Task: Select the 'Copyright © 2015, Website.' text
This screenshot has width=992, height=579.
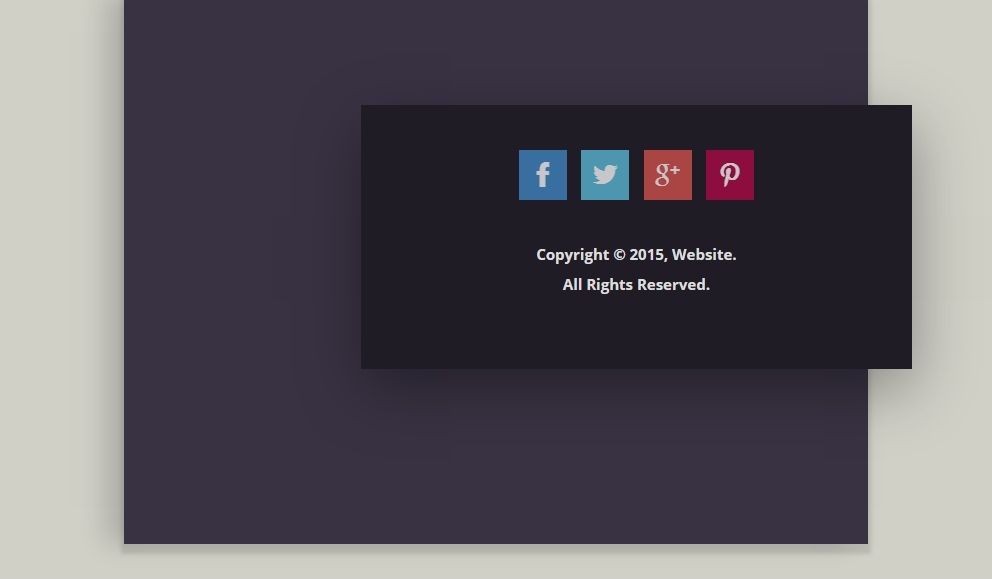Action: 636,255
